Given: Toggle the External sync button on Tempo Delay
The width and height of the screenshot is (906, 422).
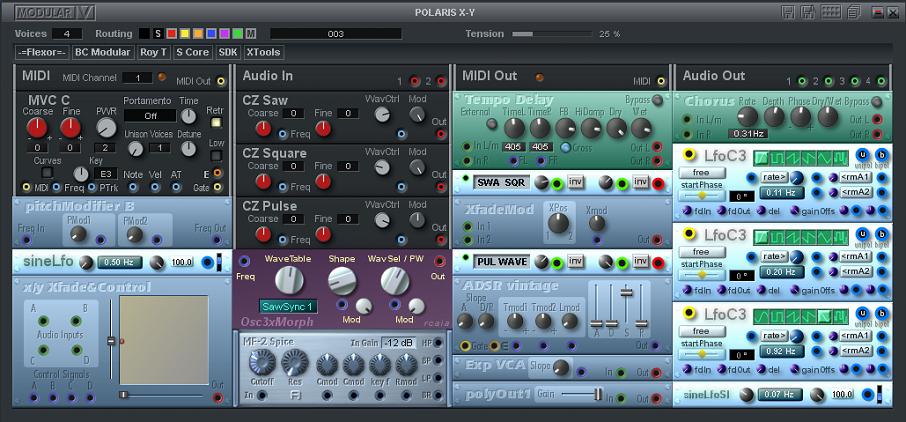Looking at the screenshot, I should 491,123.
